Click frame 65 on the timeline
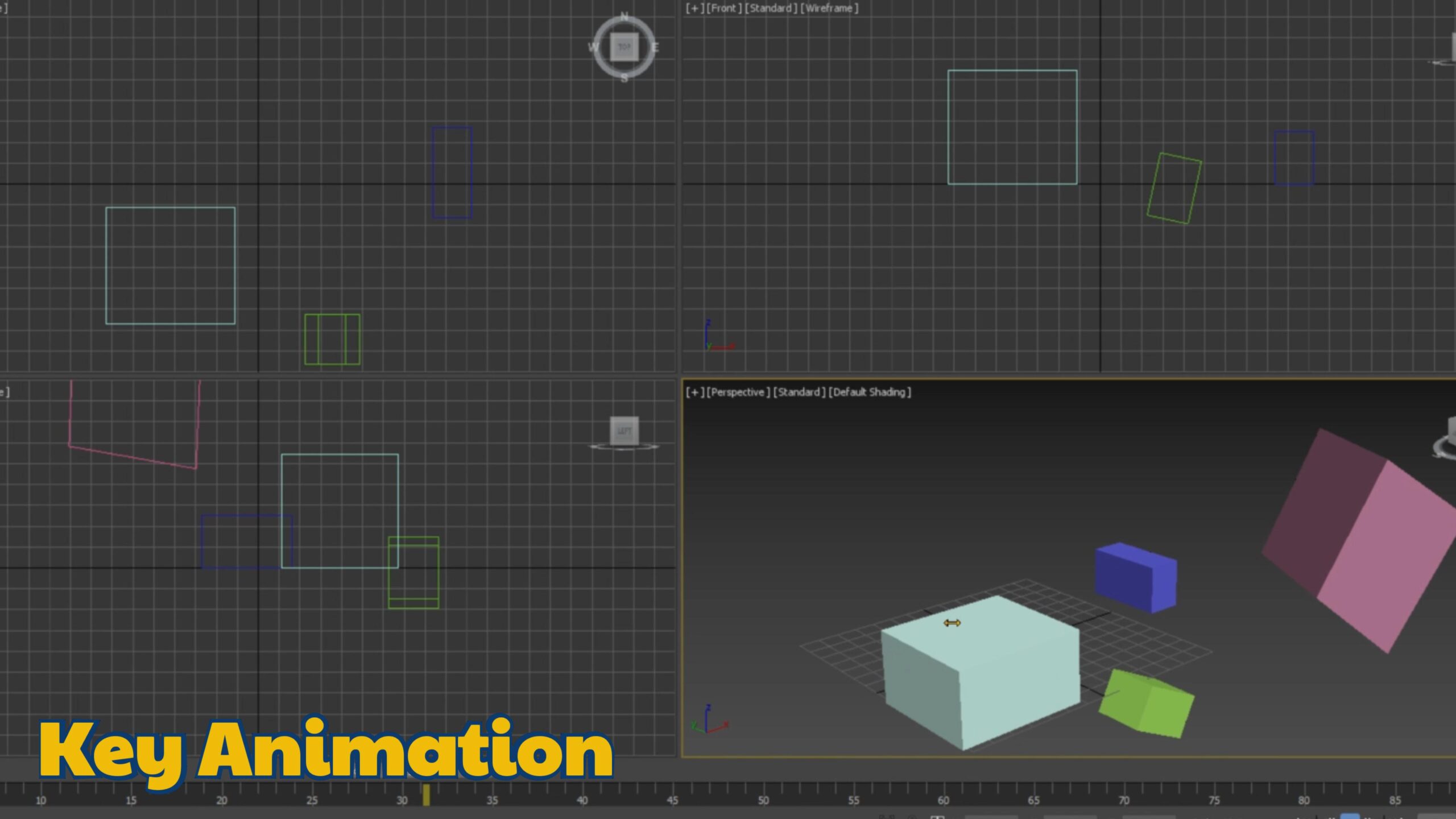 click(x=1033, y=800)
